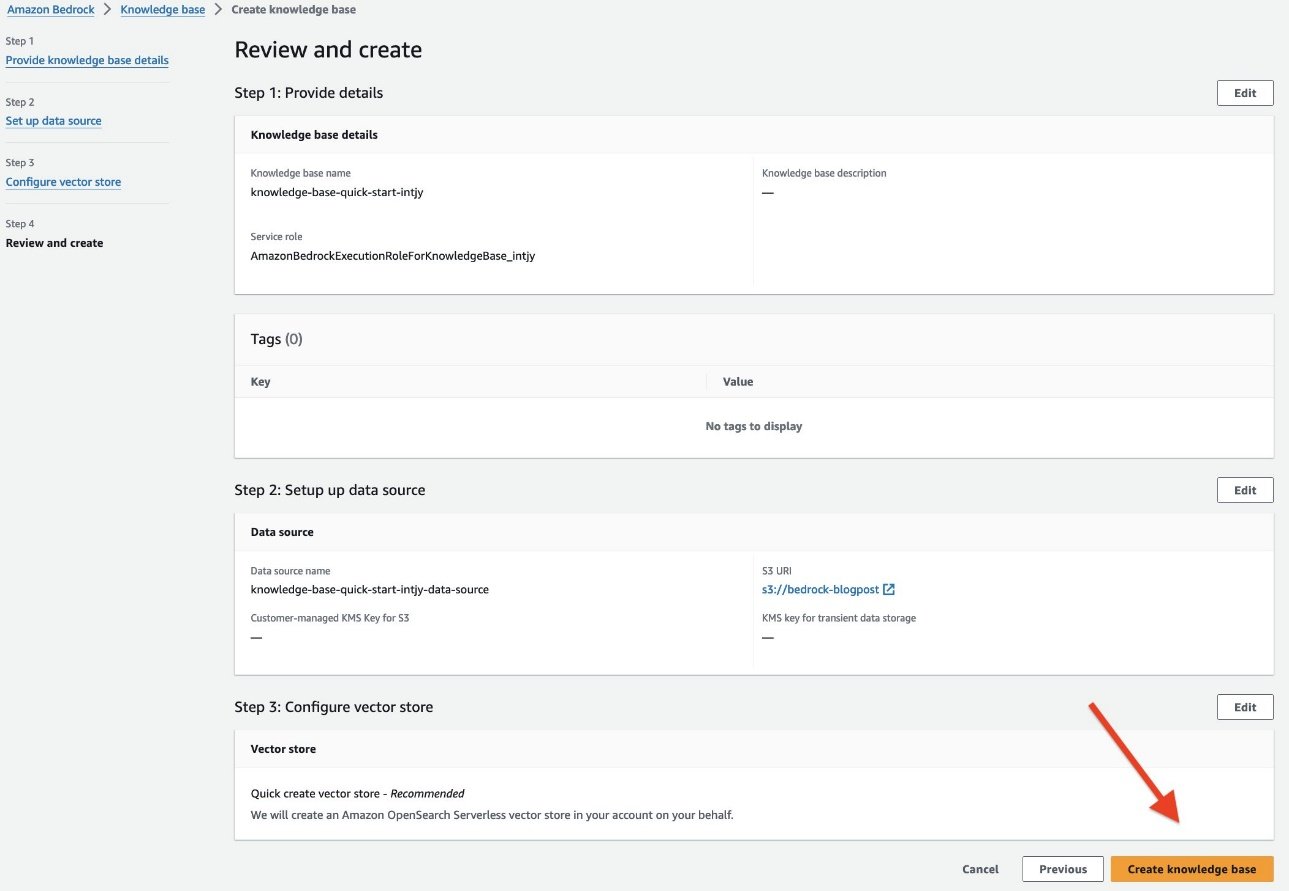Open step 2 'Set up data source'
Viewport: 1289px width, 891px height.
click(53, 121)
